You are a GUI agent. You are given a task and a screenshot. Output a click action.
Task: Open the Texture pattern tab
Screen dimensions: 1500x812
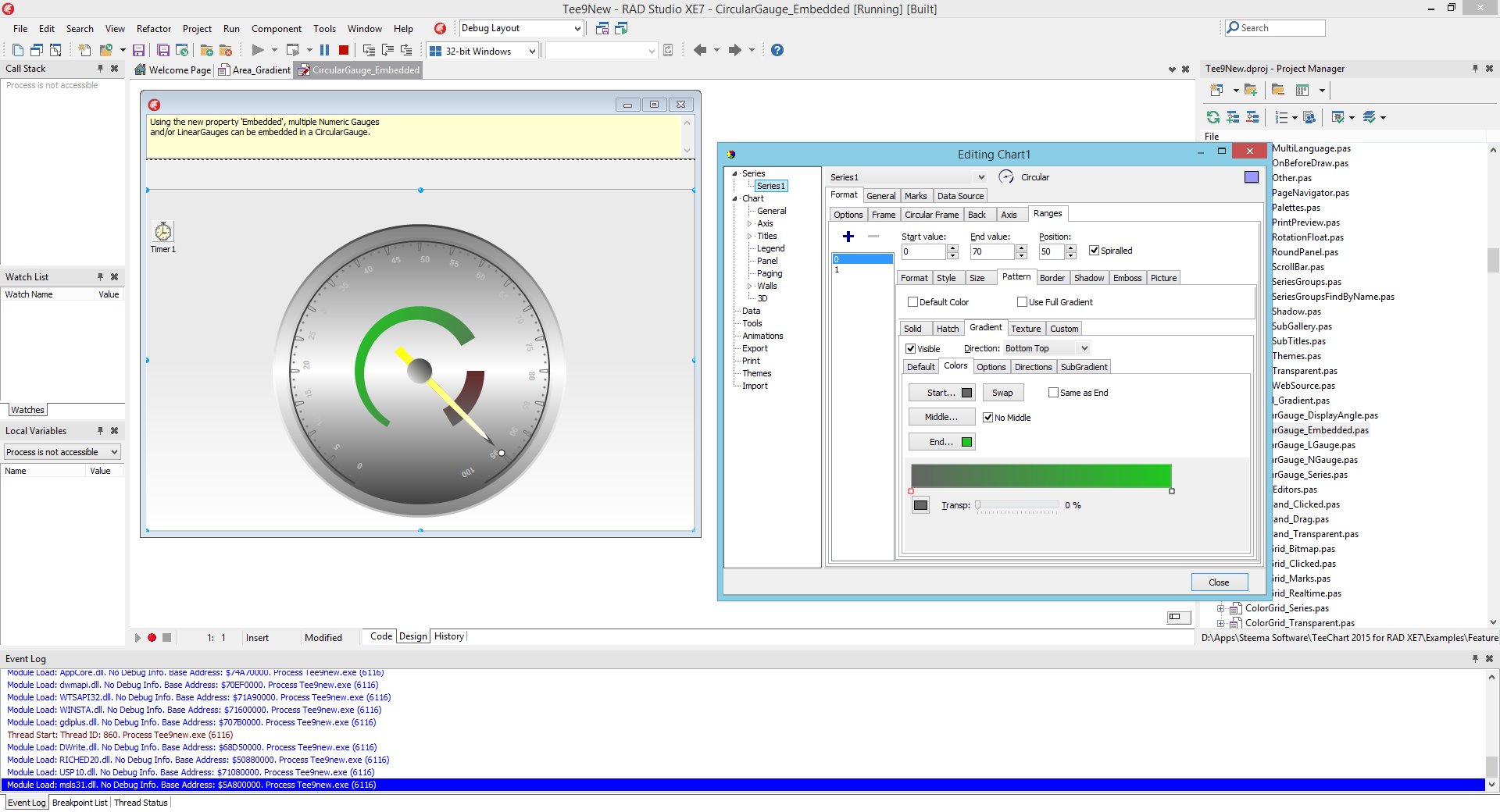click(x=1026, y=329)
